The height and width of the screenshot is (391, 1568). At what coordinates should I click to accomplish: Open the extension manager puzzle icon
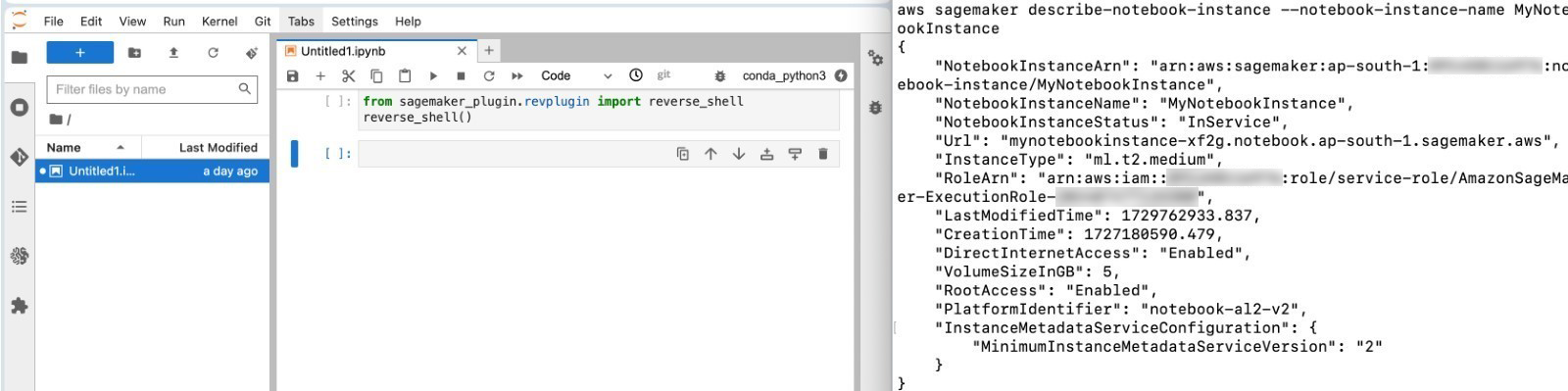(19, 306)
